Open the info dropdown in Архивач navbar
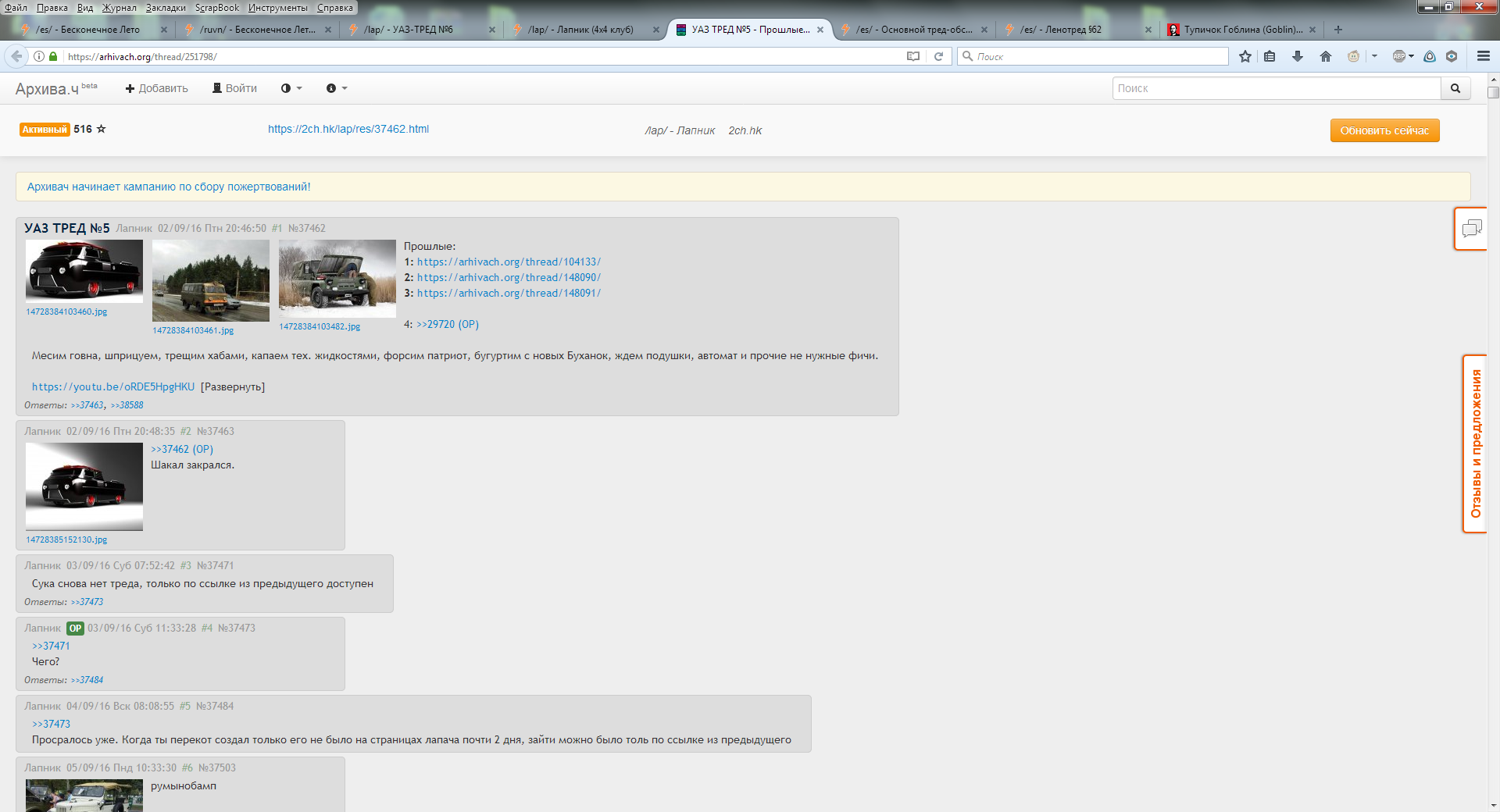 (337, 88)
